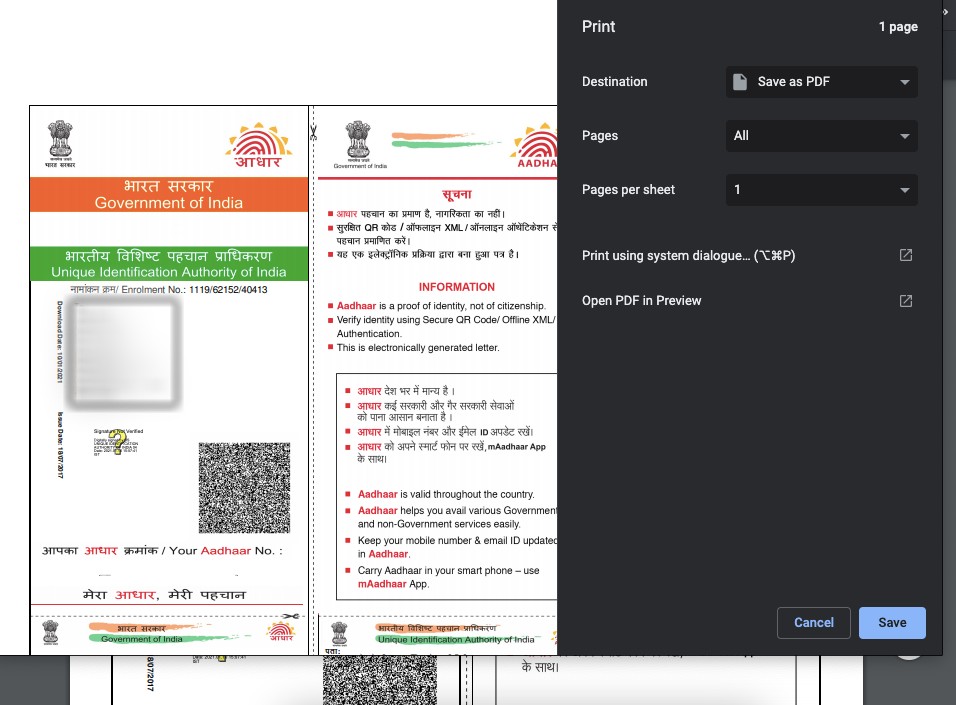Open the Pages per sheet dropdown

pyautogui.click(x=821, y=190)
